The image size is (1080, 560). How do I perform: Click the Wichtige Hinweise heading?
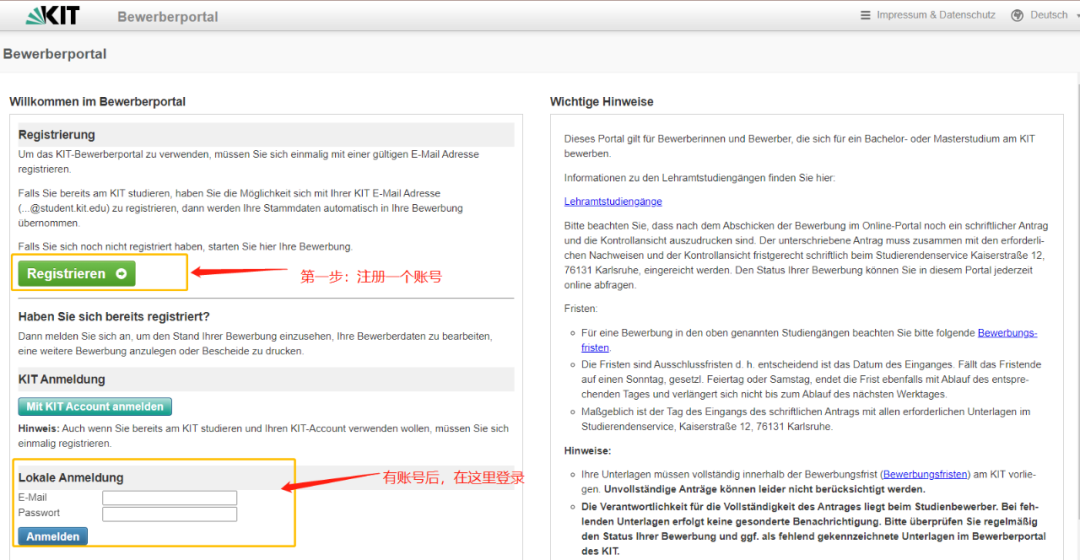click(x=601, y=102)
